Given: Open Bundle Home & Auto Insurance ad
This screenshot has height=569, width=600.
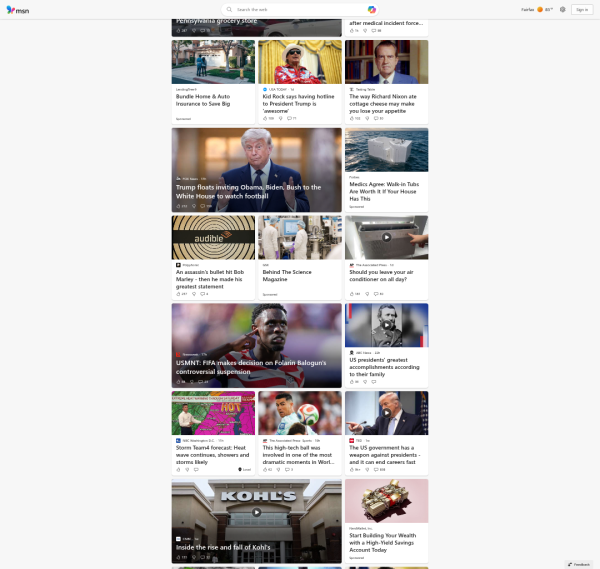Looking at the screenshot, I should coord(203,100).
